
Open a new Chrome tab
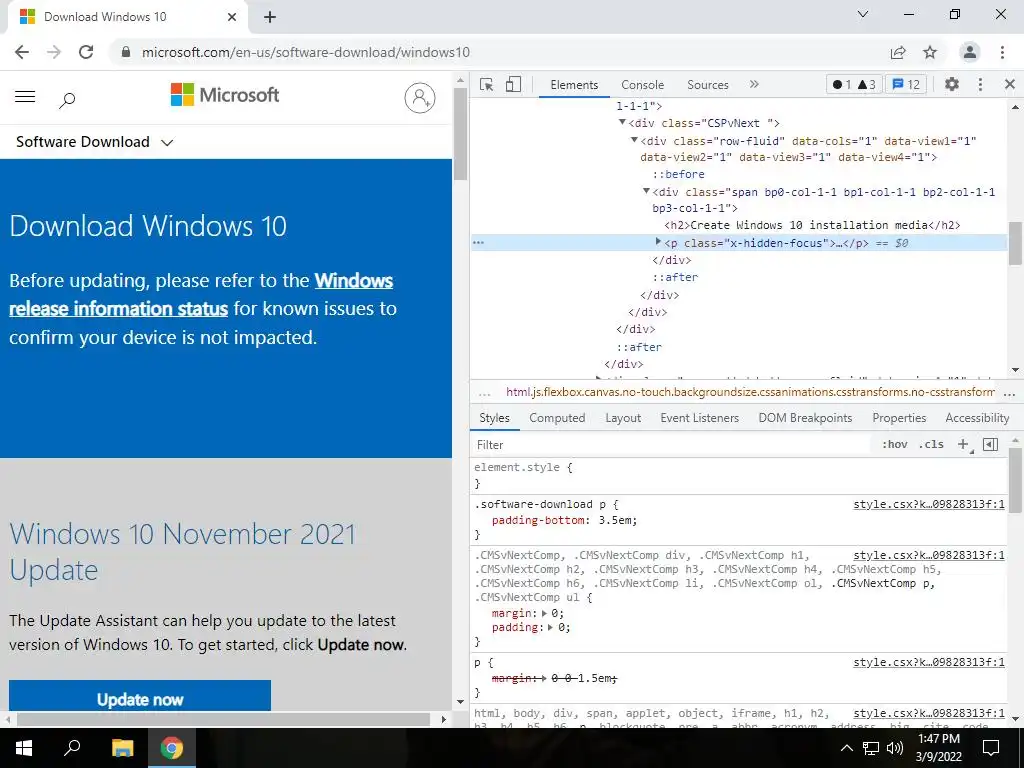[x=270, y=17]
